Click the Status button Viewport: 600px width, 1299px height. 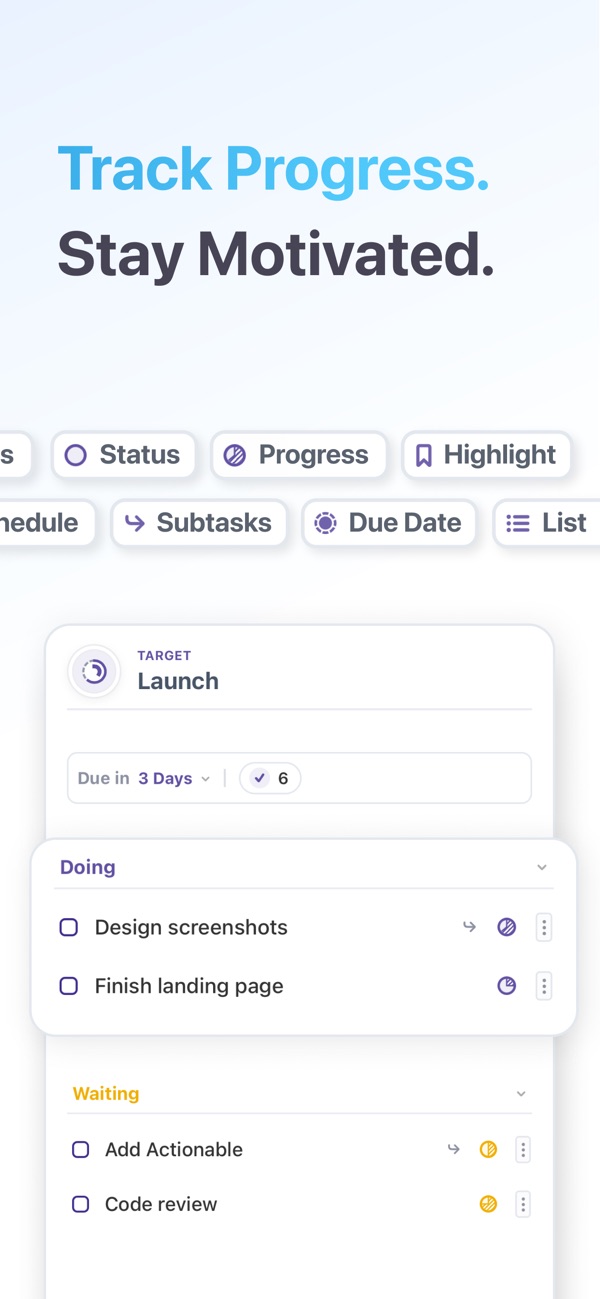(124, 455)
